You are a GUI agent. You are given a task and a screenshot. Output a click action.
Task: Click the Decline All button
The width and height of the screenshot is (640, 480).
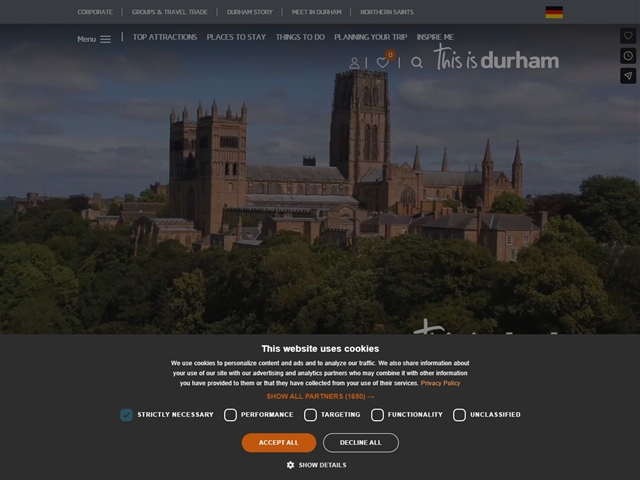point(361,442)
